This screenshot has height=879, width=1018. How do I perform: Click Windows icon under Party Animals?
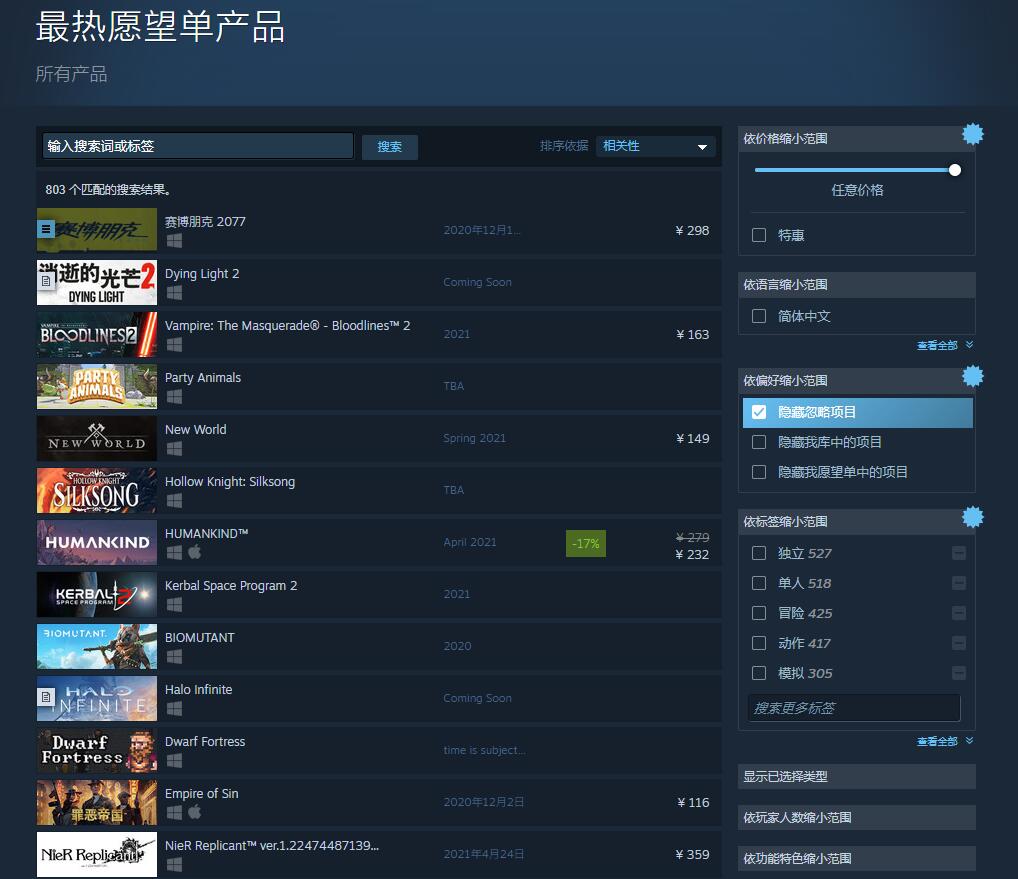[x=174, y=397]
